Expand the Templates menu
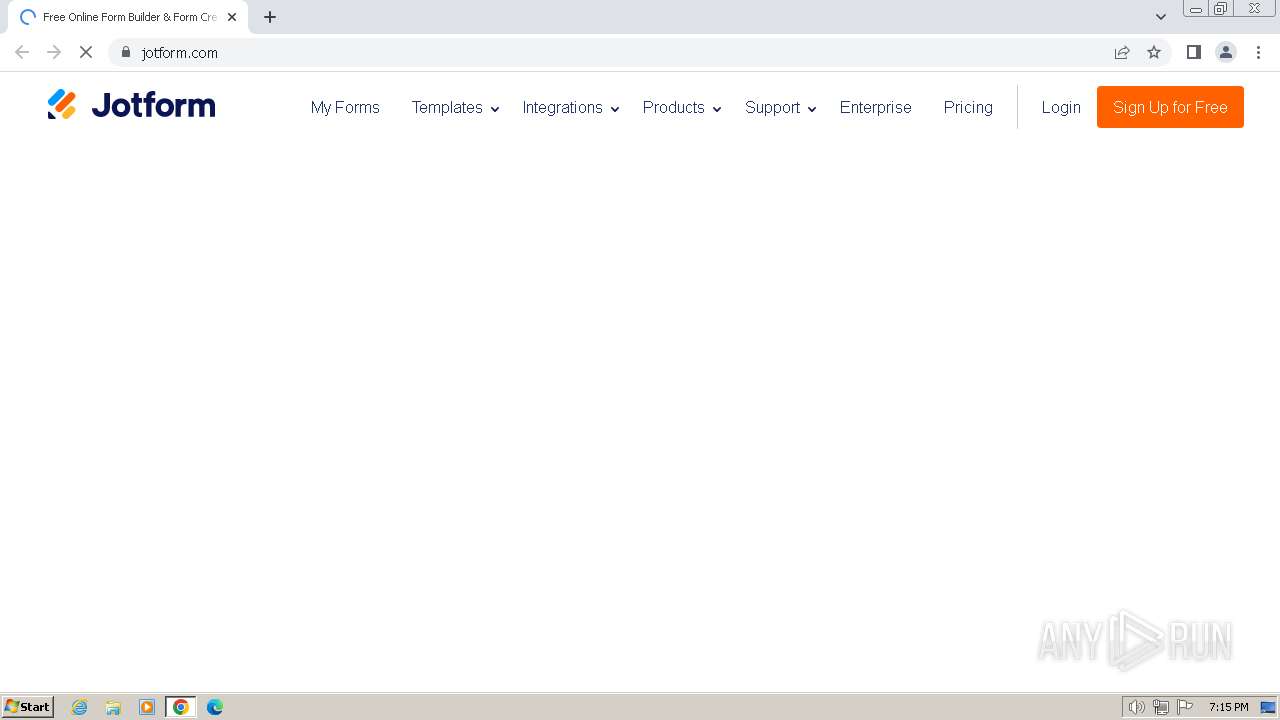 pos(455,107)
